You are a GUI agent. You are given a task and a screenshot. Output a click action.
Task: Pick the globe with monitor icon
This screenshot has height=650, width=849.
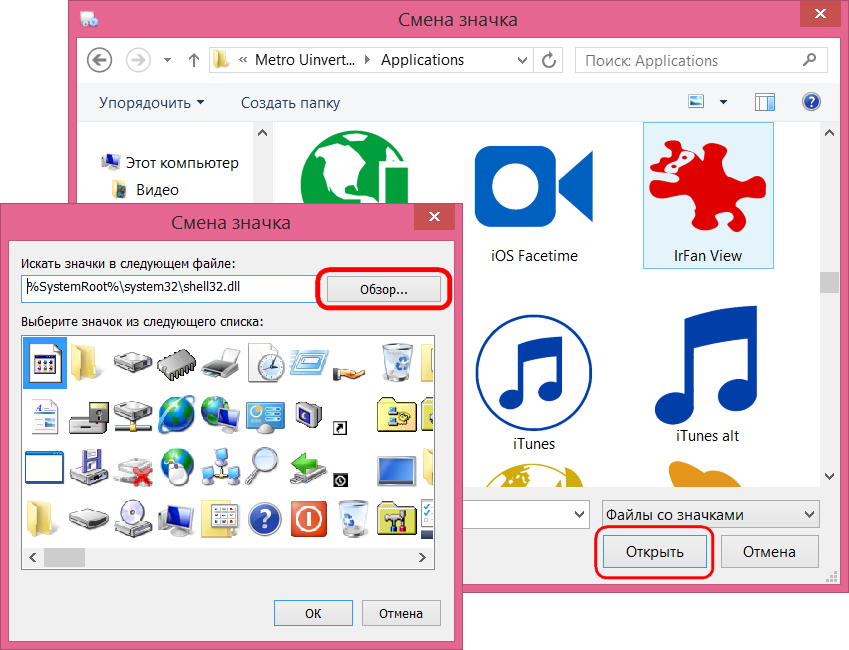coord(220,415)
